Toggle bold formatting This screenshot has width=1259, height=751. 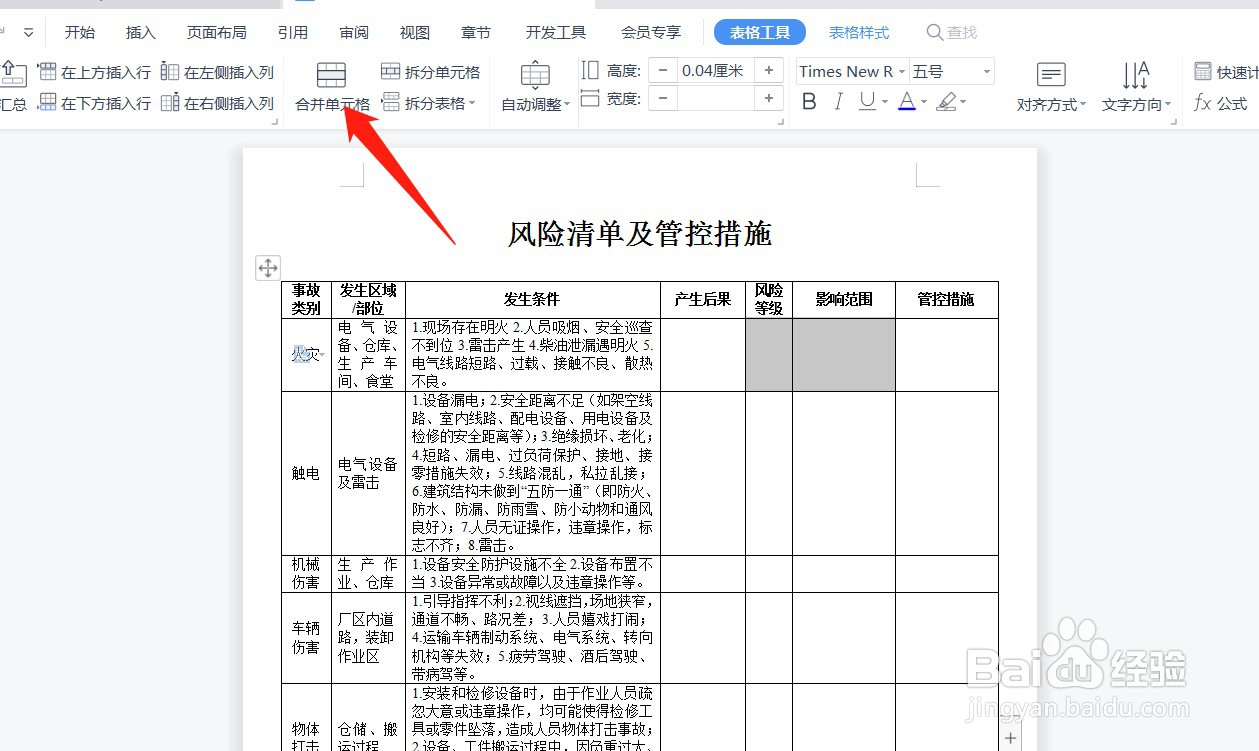pos(810,102)
